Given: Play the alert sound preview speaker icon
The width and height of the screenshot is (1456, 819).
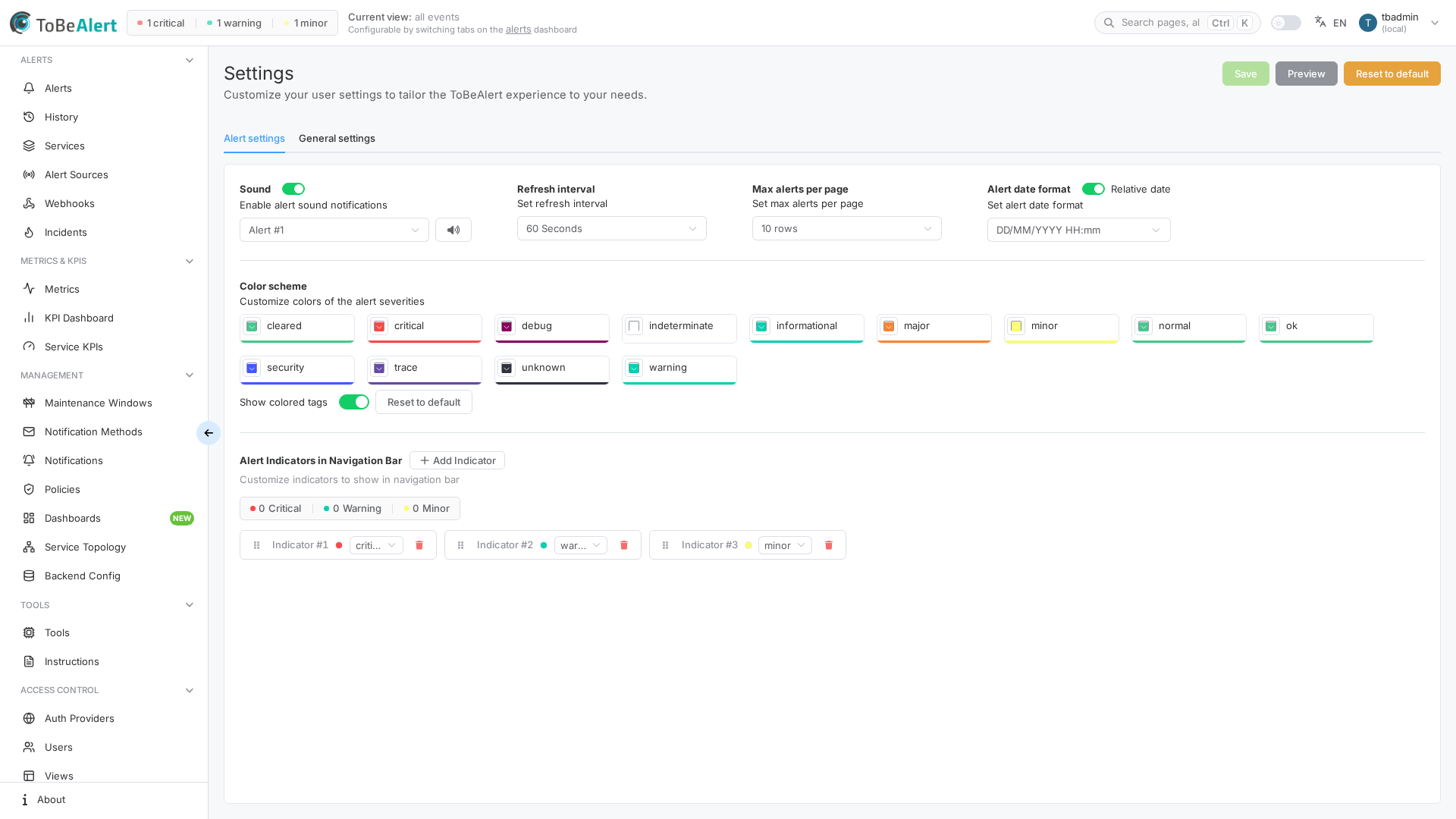Looking at the screenshot, I should pos(453,230).
